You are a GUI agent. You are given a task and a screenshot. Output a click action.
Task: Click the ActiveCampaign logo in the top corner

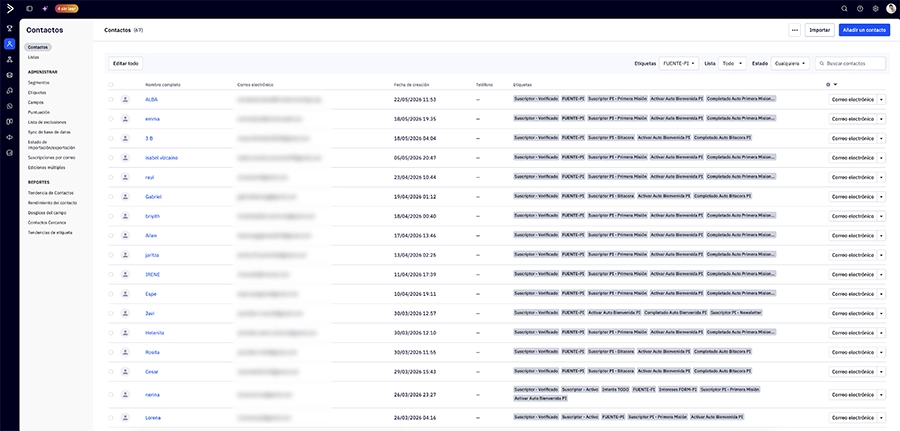point(10,9)
